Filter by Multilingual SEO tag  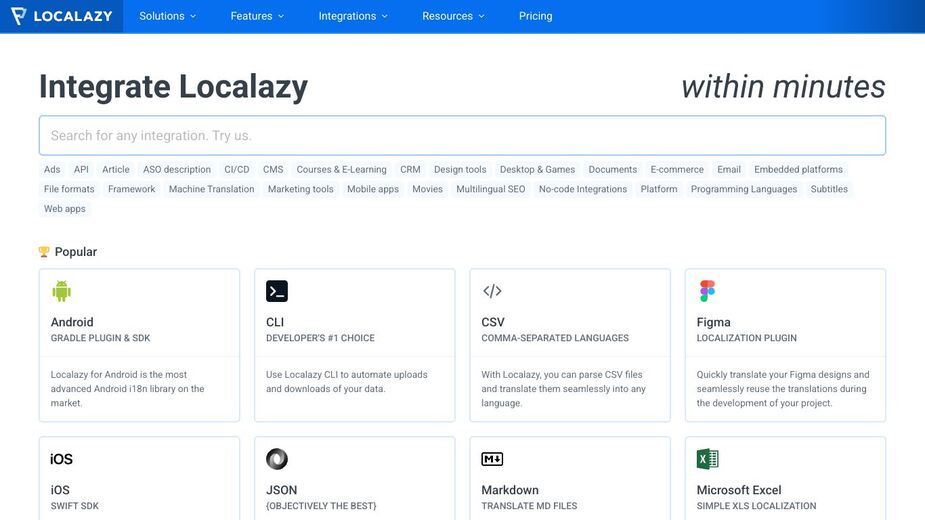[x=491, y=189]
